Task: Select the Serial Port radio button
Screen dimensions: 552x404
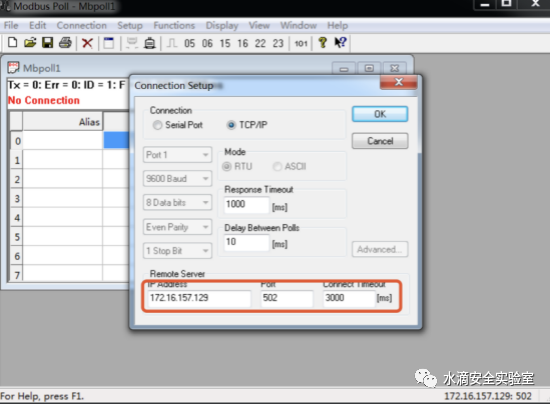Action: coord(157,125)
